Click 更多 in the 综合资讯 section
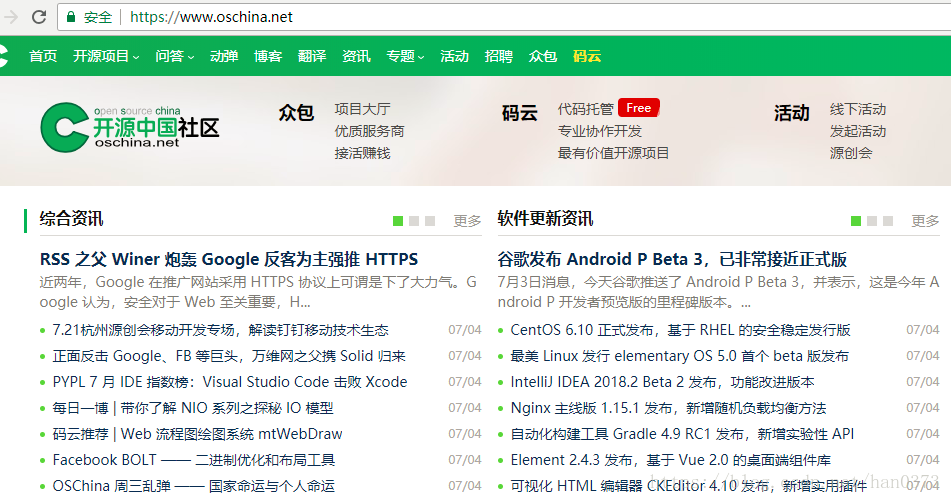 click(467, 221)
